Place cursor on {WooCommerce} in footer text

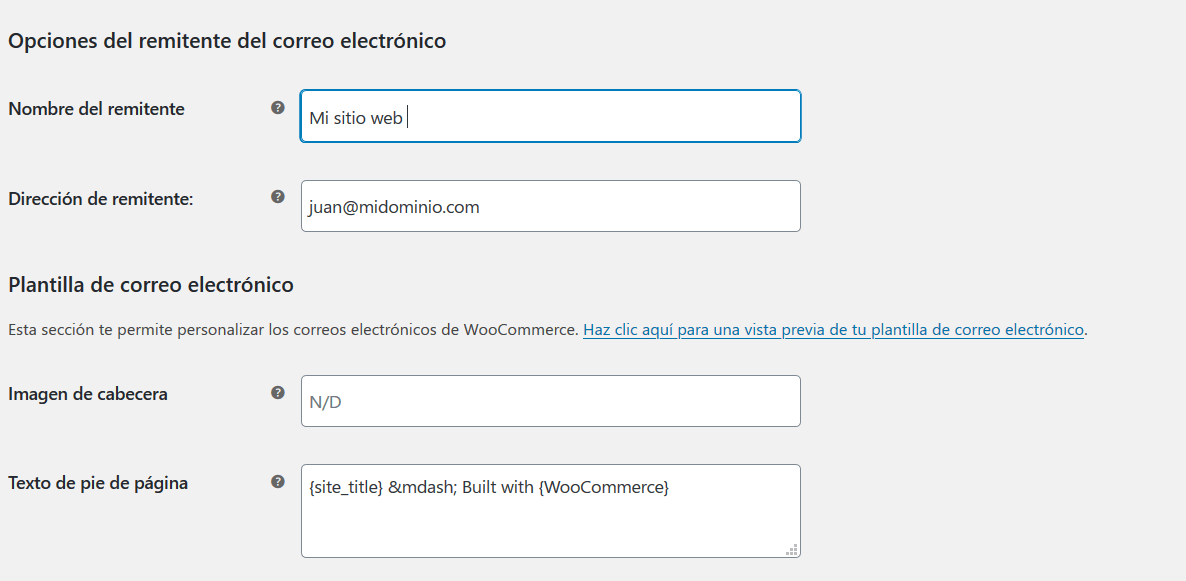pos(604,488)
